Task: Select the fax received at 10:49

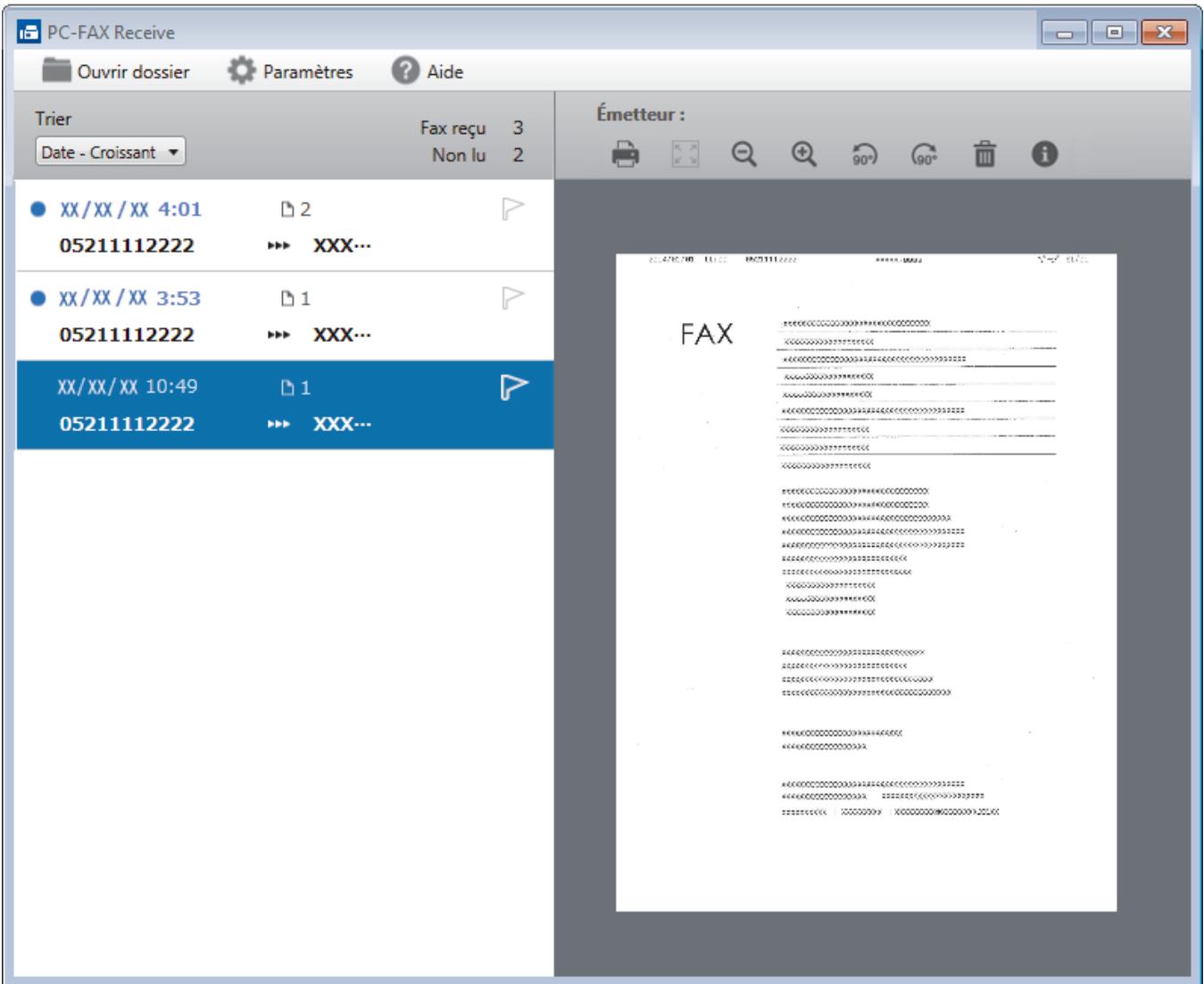Action: click(285, 404)
